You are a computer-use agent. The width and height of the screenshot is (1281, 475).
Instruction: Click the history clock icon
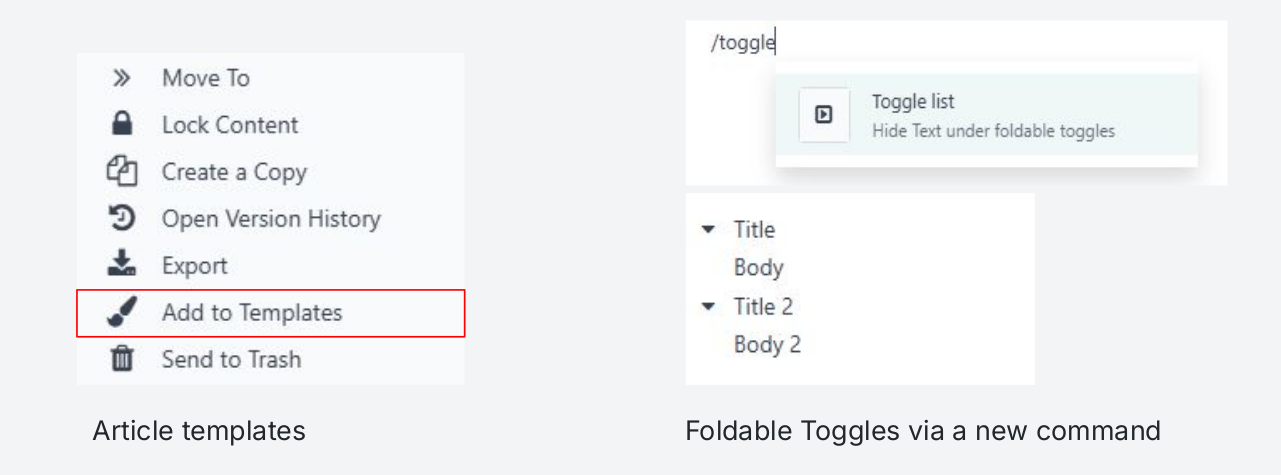pyautogui.click(x=121, y=218)
